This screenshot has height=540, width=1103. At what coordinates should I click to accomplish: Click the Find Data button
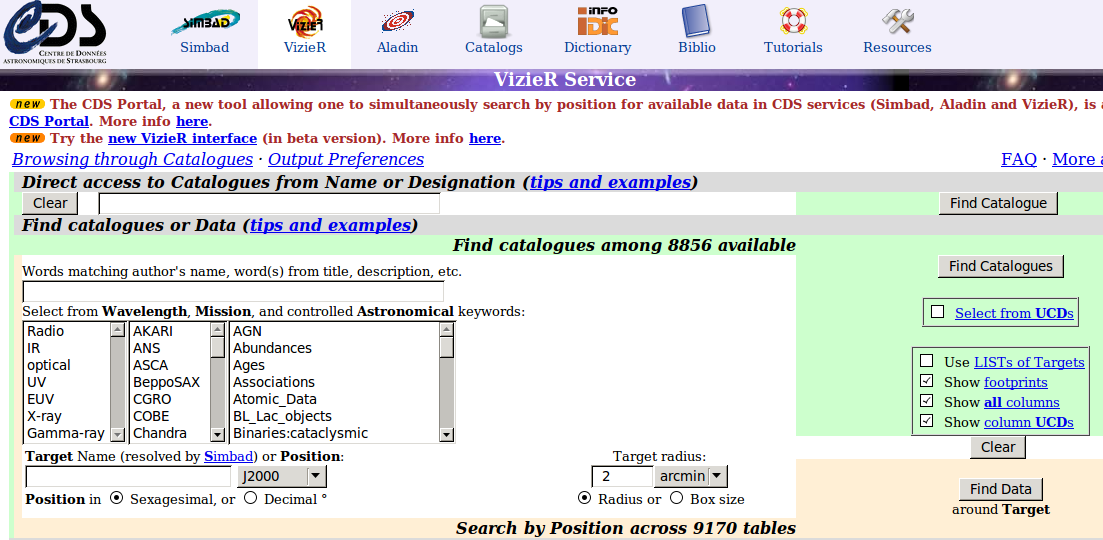tap(1000, 489)
